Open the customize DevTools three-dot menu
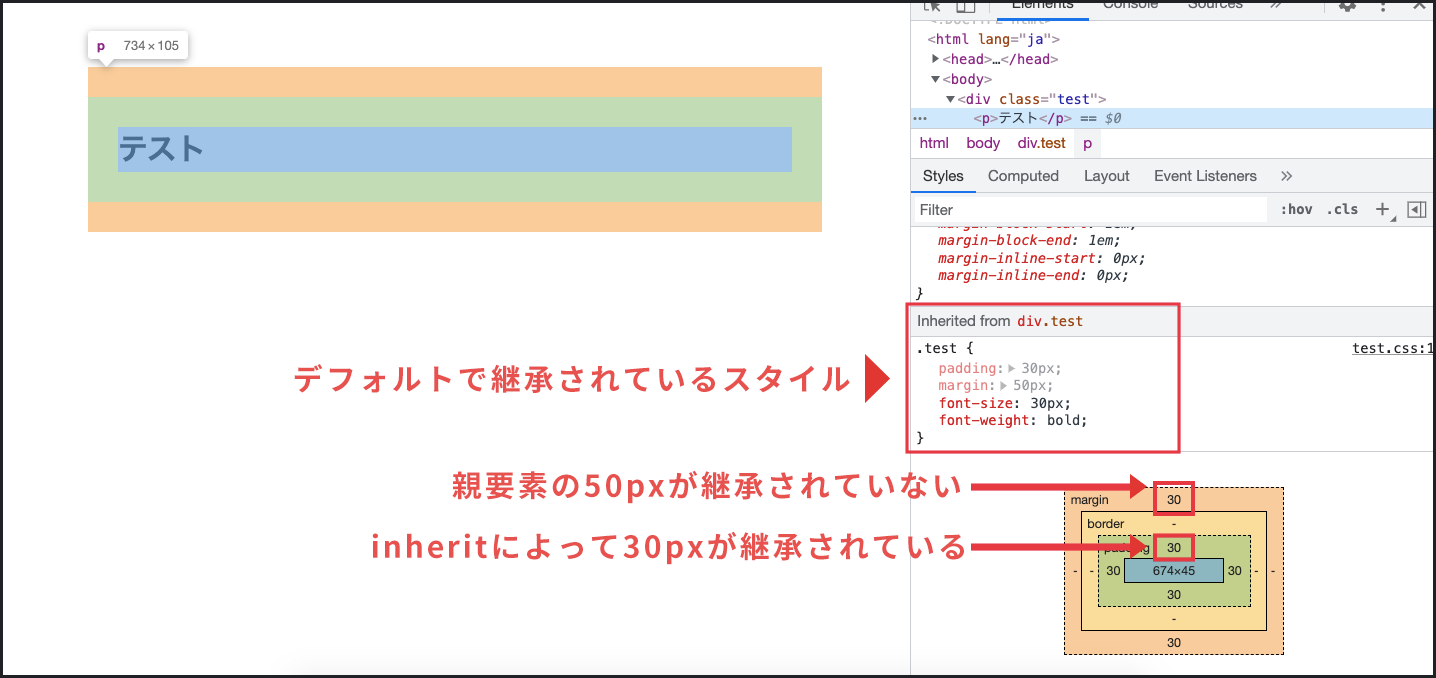 tap(1383, 8)
